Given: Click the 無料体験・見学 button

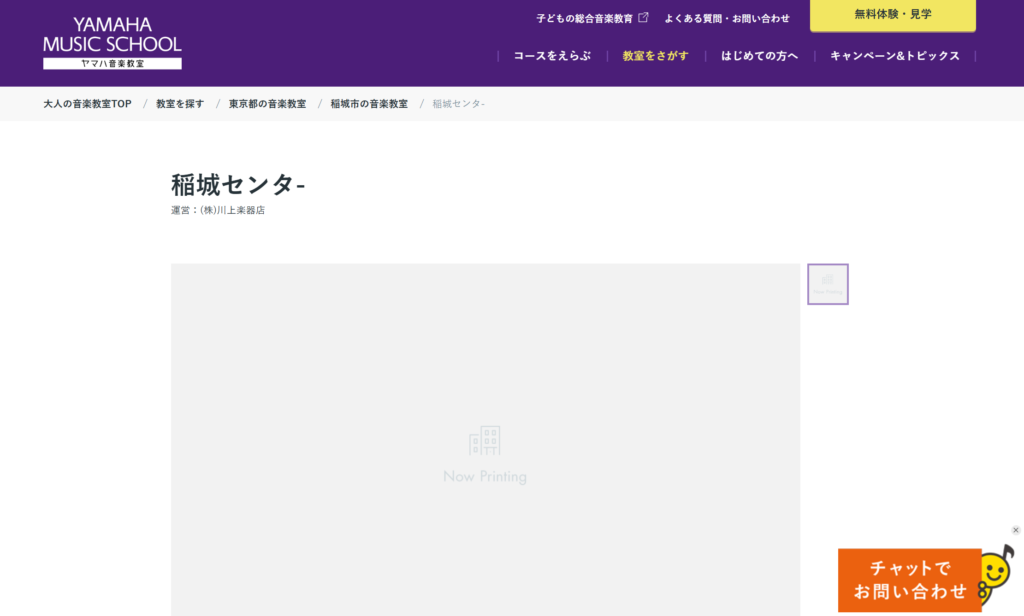Looking at the screenshot, I should click(x=893, y=15).
